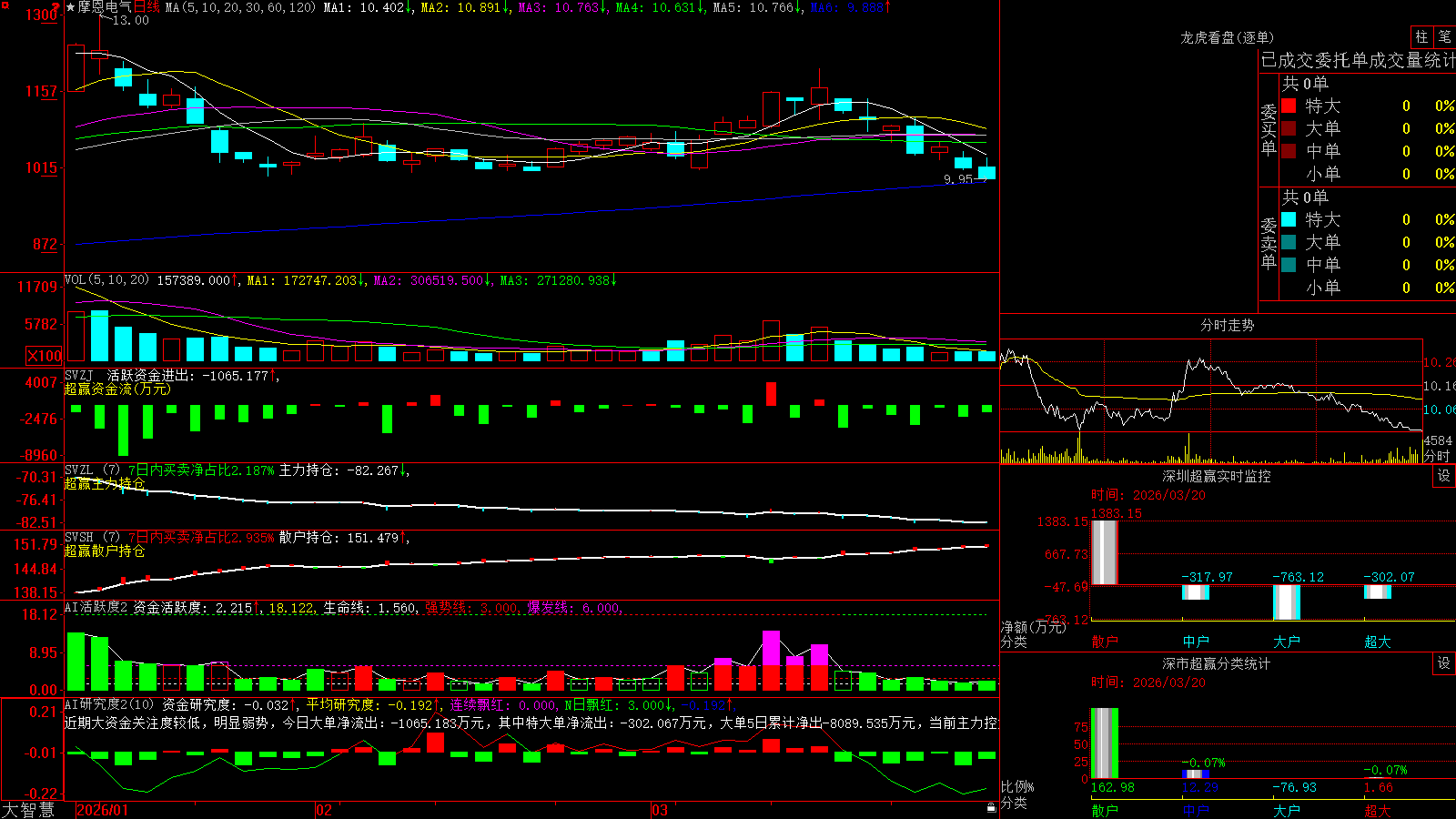Screen dimensions: 1456x819
Task: Click the 03 month marker on the time axis
Action: pyautogui.click(x=660, y=810)
